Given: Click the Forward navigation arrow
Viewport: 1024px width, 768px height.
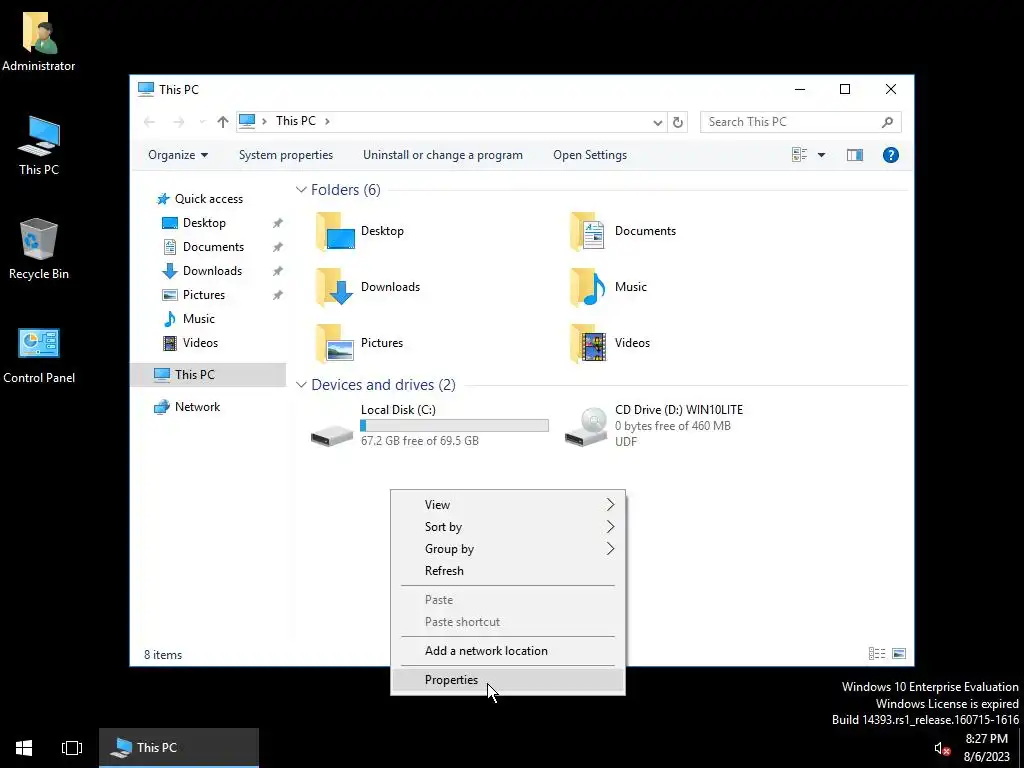Looking at the screenshot, I should click(x=178, y=121).
